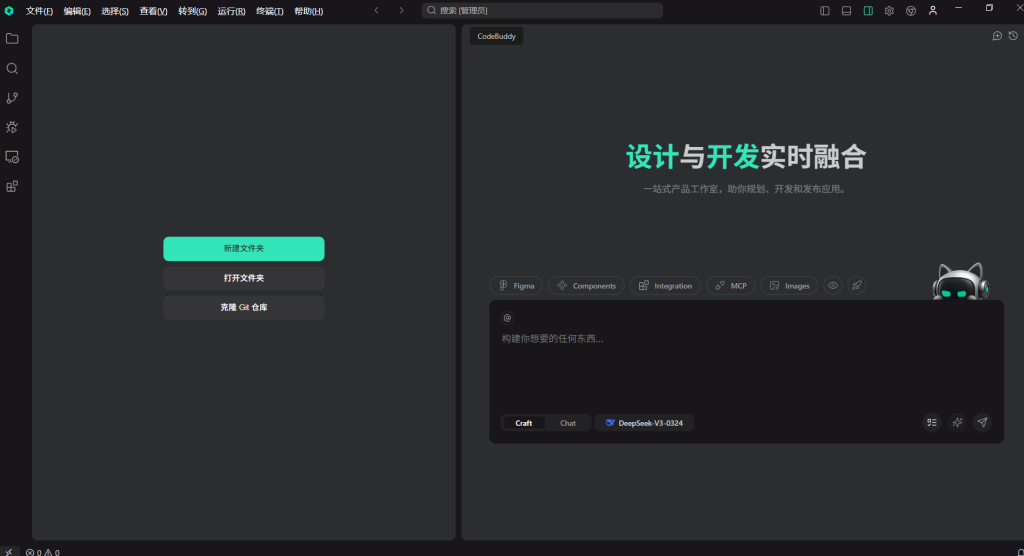Switch to the Chat mode tab
The image size is (1024, 556).
coord(567,423)
